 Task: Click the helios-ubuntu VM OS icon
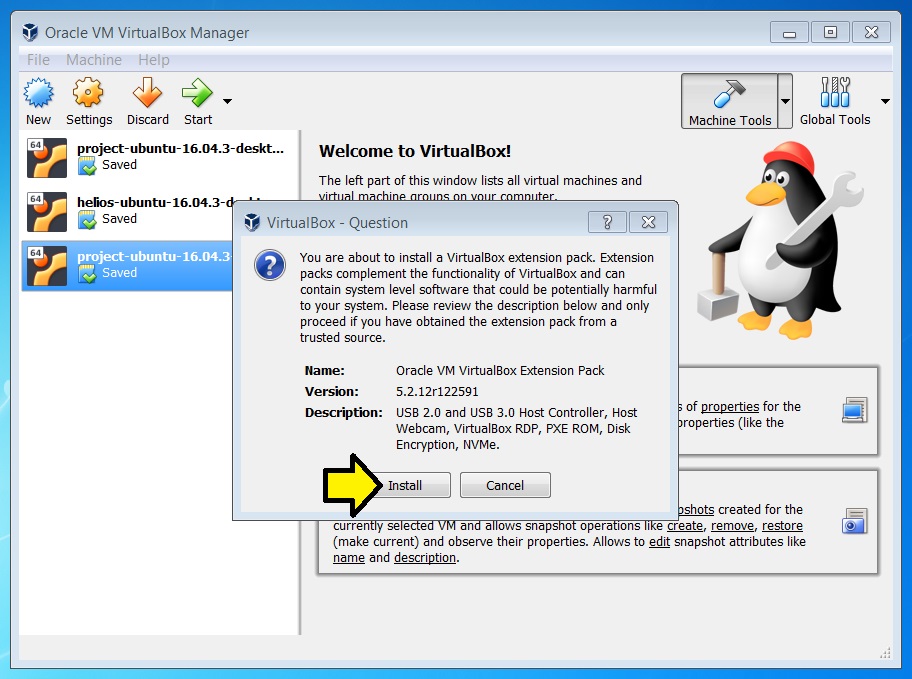point(47,212)
